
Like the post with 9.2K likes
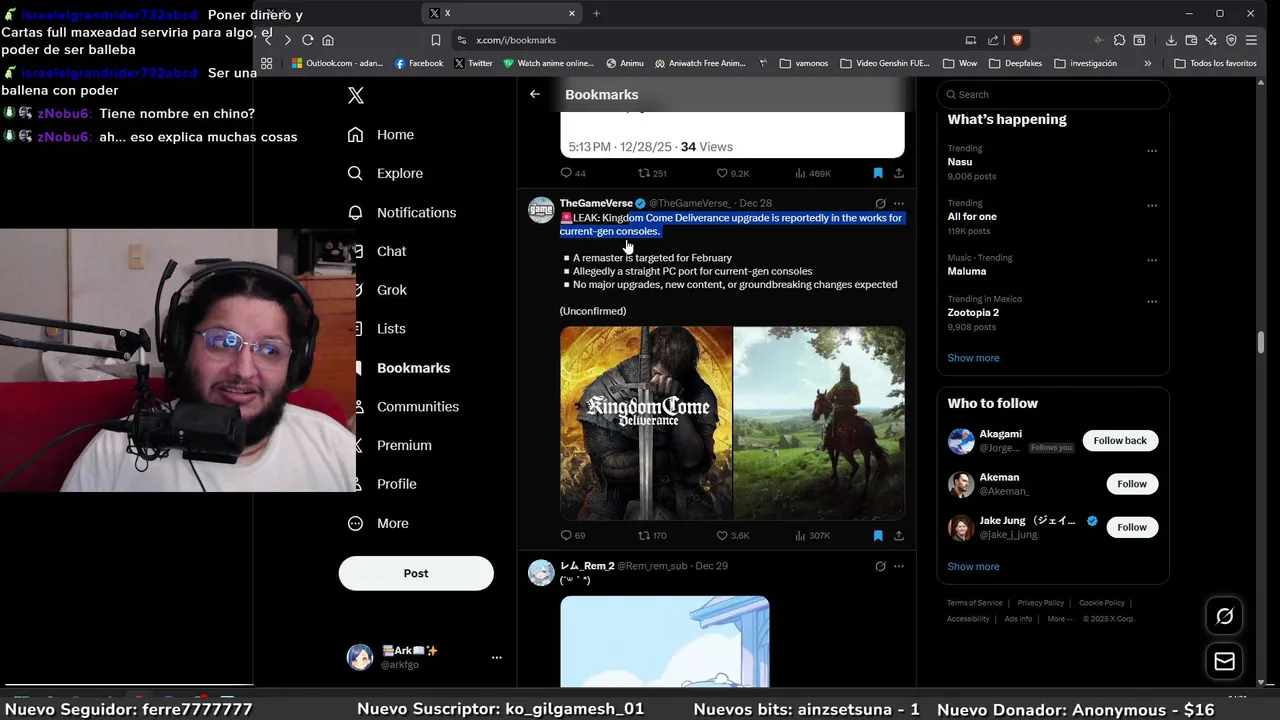[733, 173]
